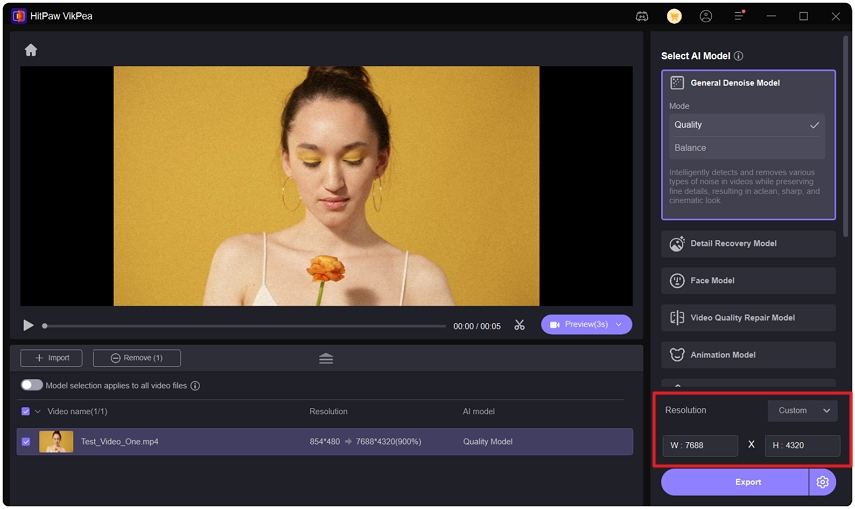Uncheck the Test_Video_One.mp4 checkbox
855x509 pixels.
(26, 441)
